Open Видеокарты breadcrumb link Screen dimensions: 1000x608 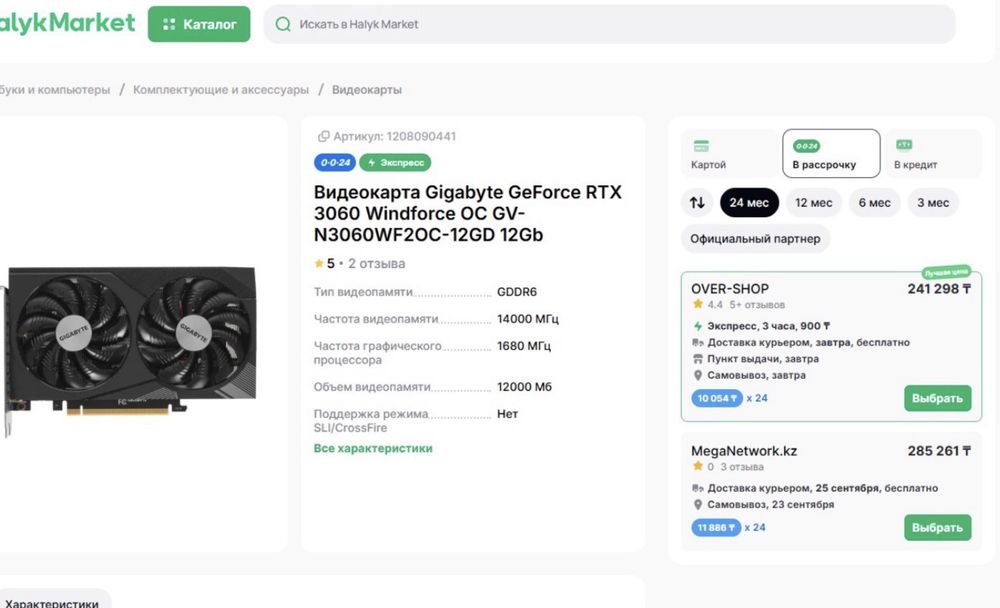pos(367,90)
